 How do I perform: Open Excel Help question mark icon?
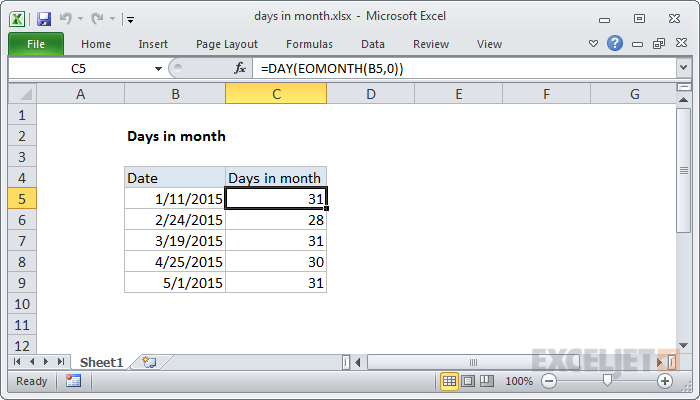pyautogui.click(x=615, y=44)
